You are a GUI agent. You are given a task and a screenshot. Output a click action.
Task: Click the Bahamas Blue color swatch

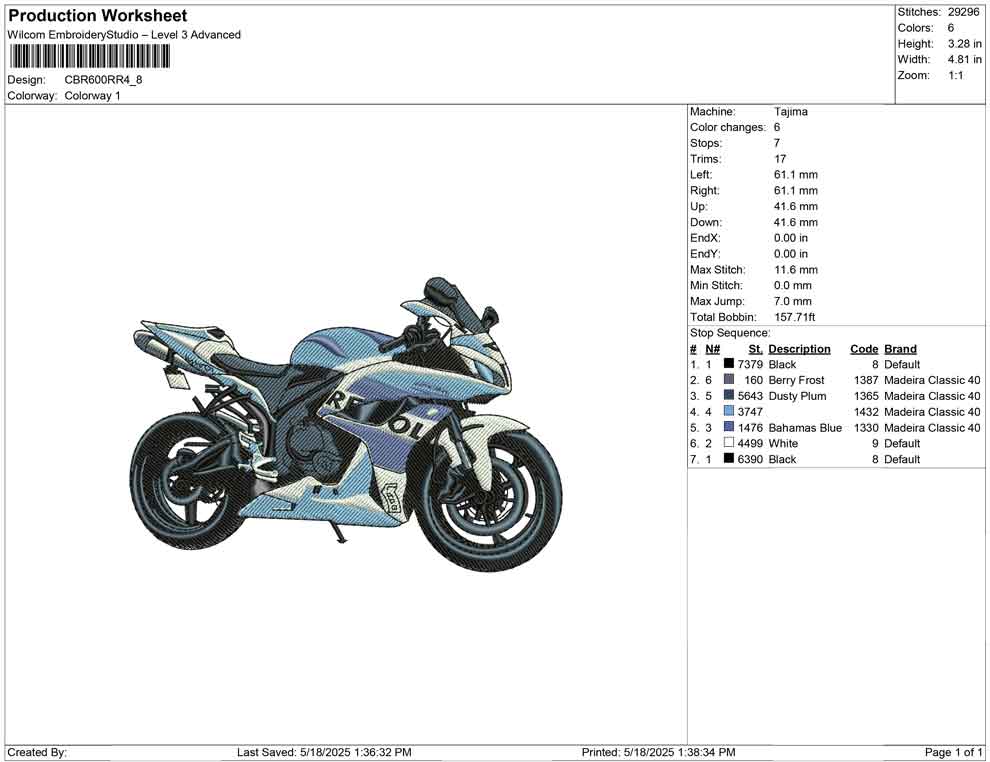[729, 427]
